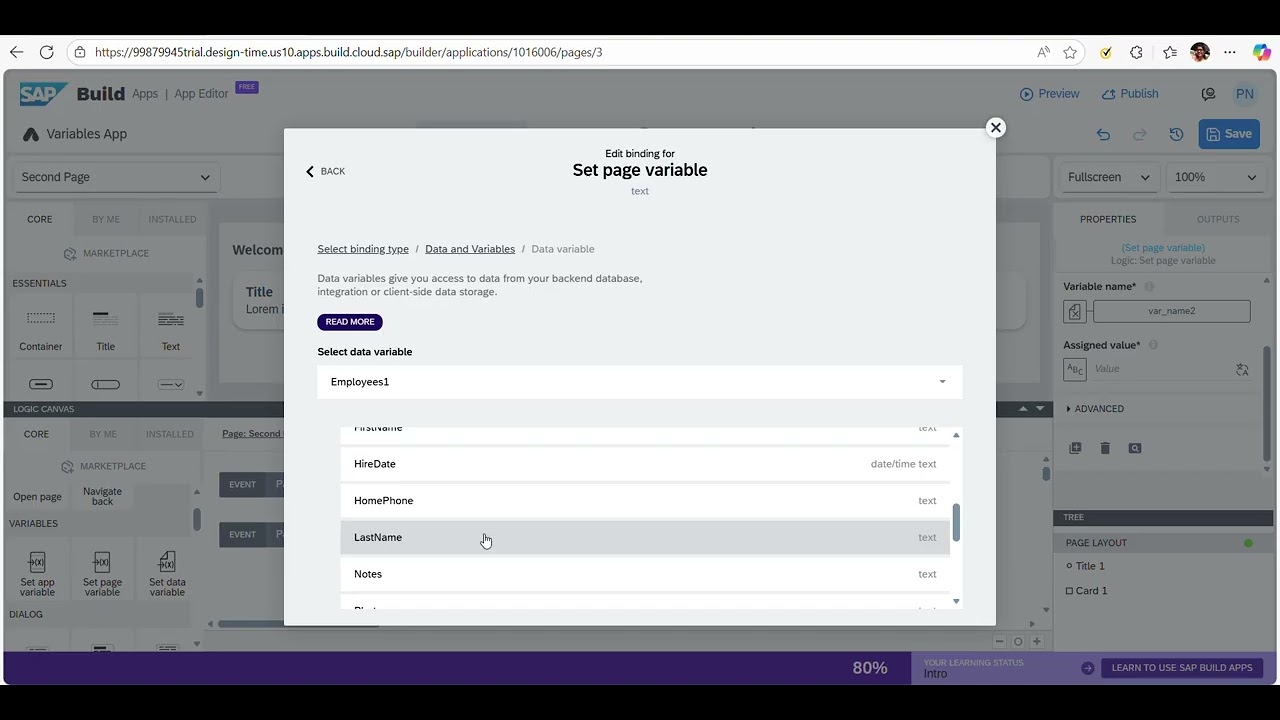This screenshot has height=720, width=1280.
Task: Select the Open page logic node
Action: (37, 497)
